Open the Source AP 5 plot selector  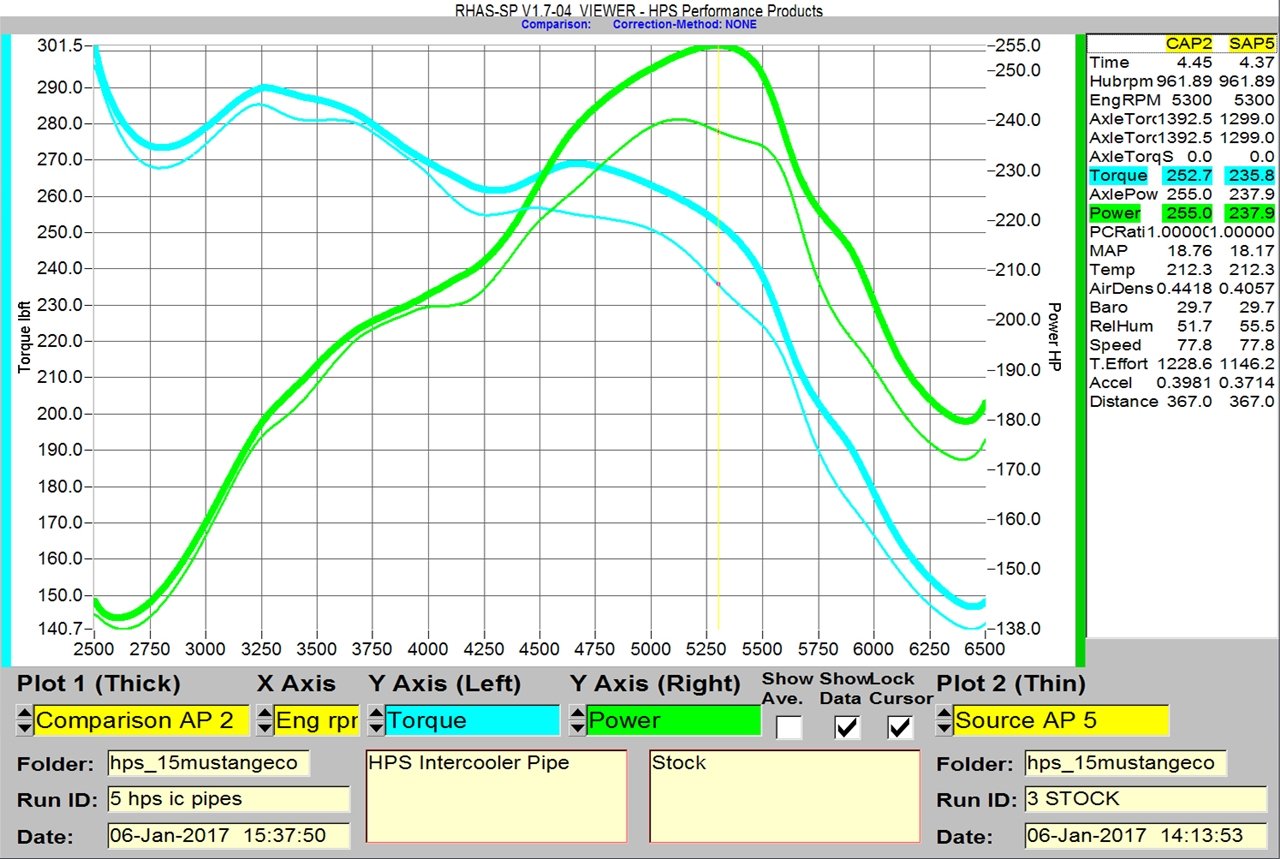tap(1060, 720)
